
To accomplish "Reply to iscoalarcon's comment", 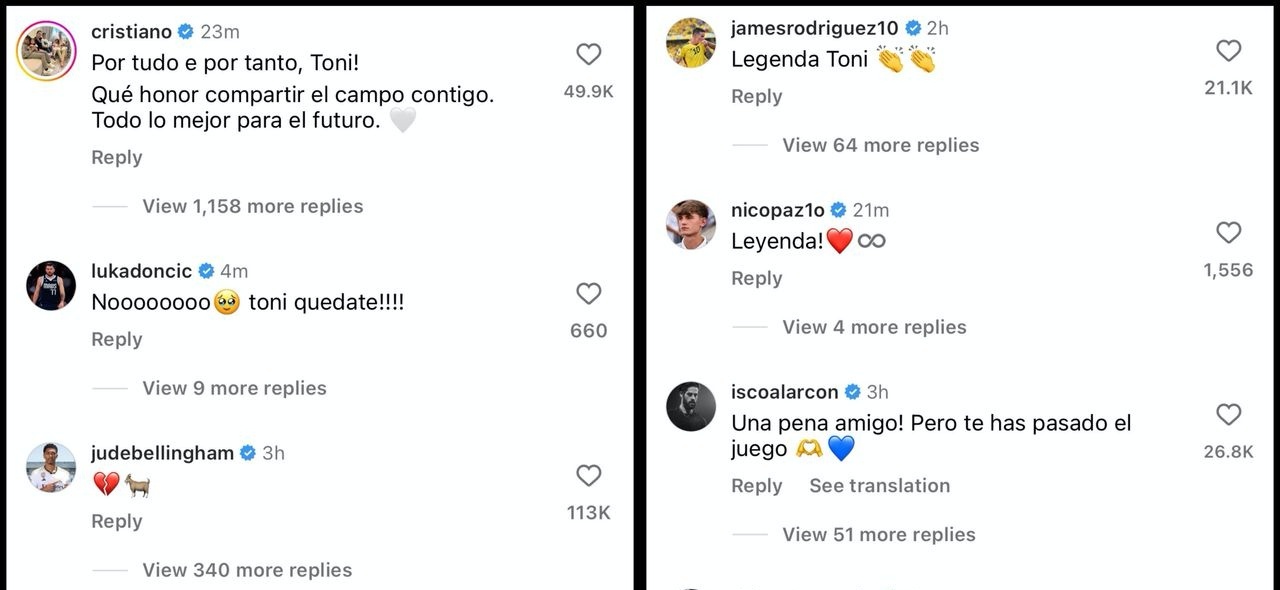I will (756, 486).
